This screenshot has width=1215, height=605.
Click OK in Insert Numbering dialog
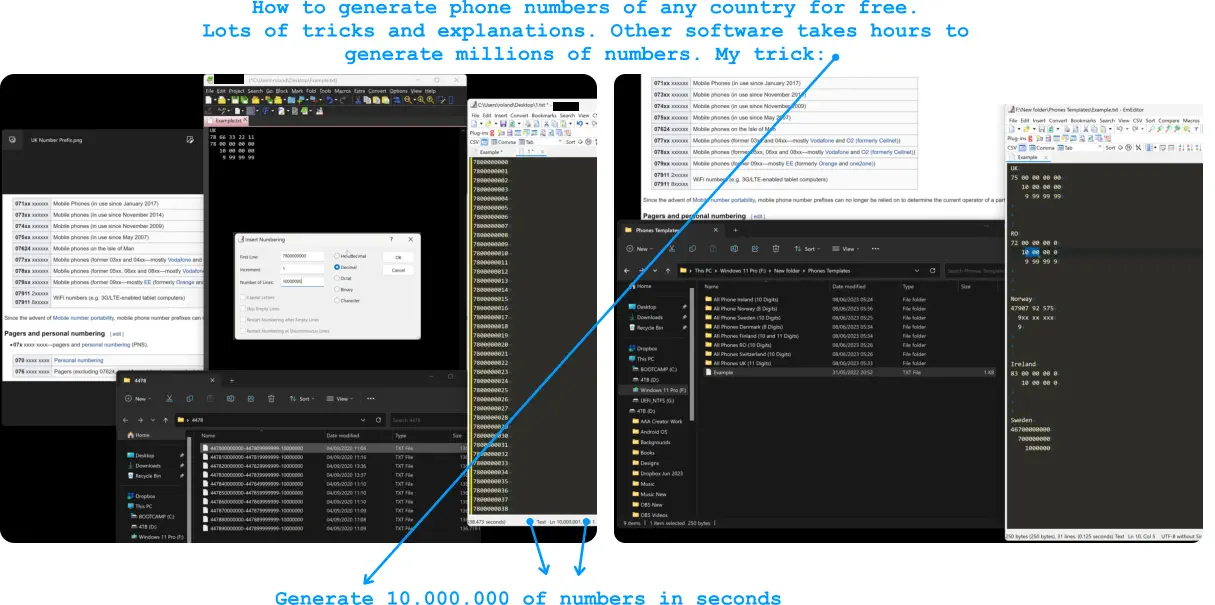[x=397, y=257]
